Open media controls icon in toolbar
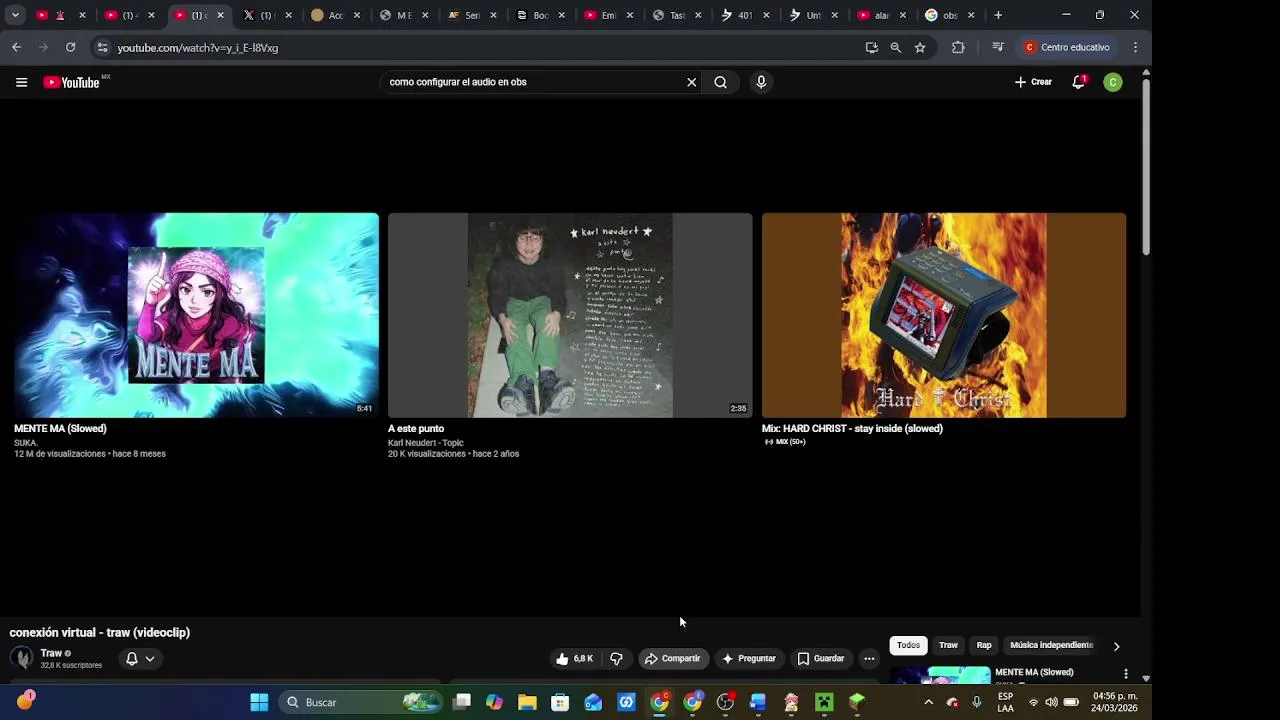This screenshot has width=1280, height=720. tap(997, 47)
